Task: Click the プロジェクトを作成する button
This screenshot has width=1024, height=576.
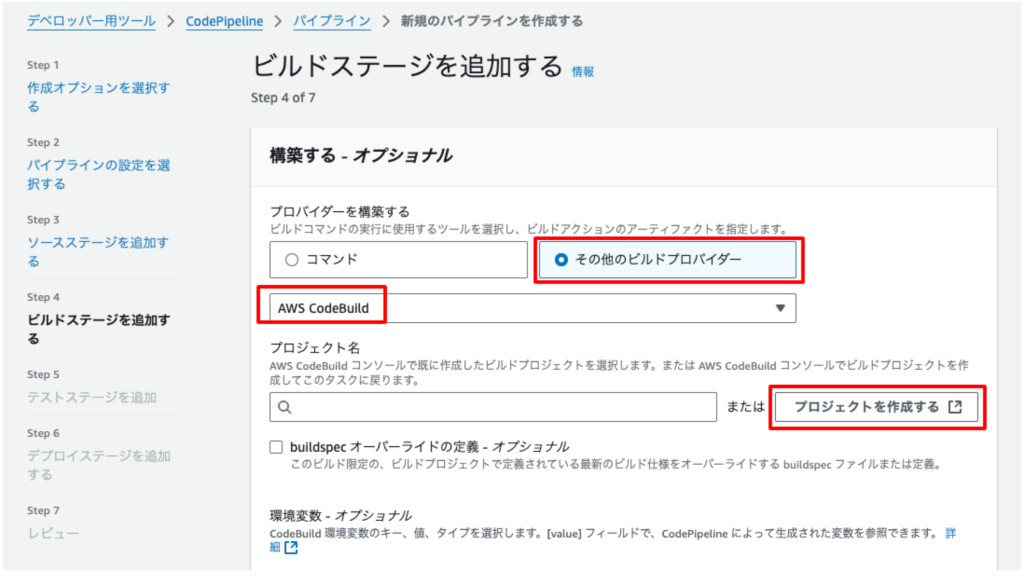Action: click(x=876, y=407)
